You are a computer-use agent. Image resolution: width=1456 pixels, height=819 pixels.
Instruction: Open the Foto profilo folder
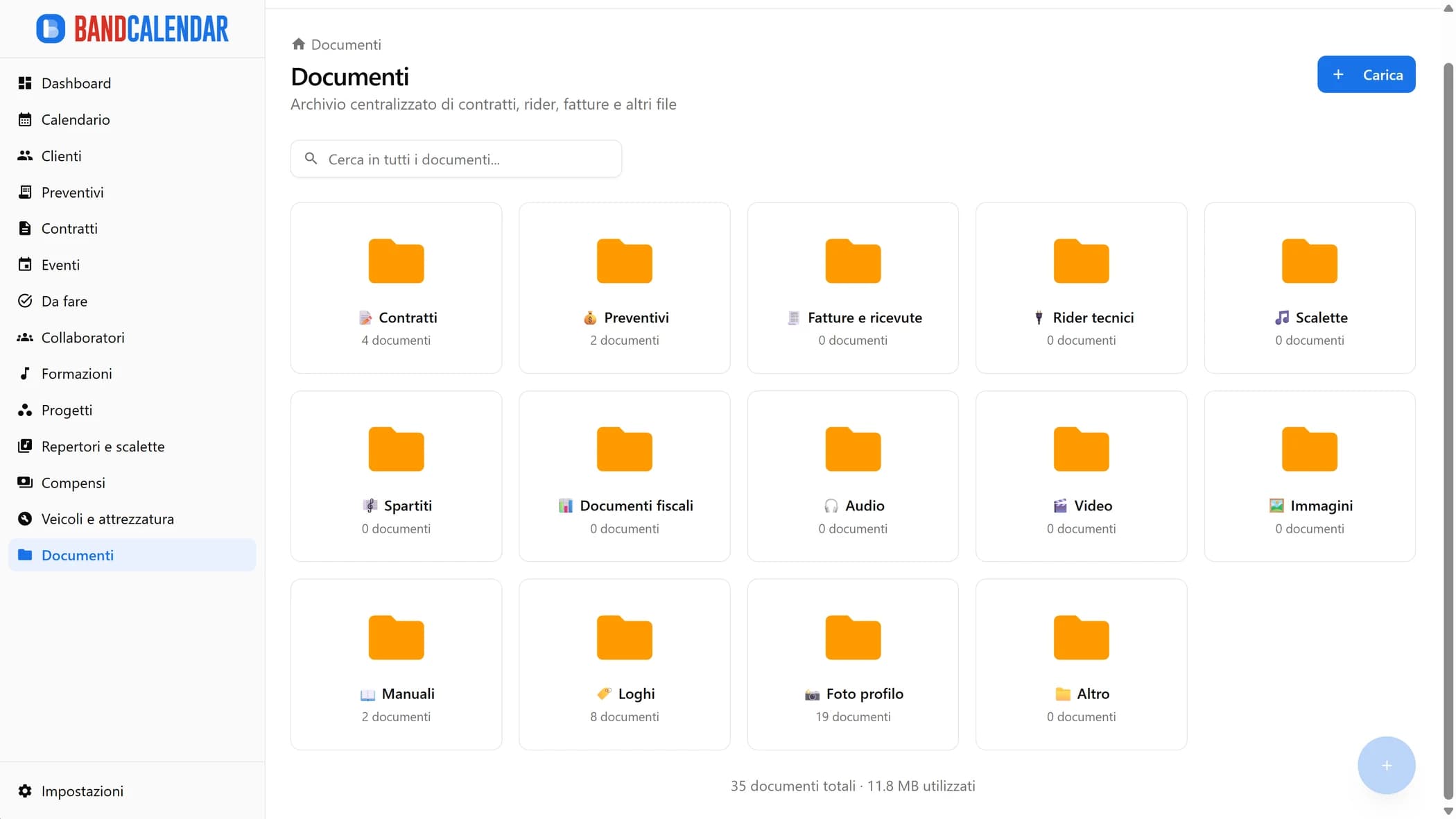point(852,664)
